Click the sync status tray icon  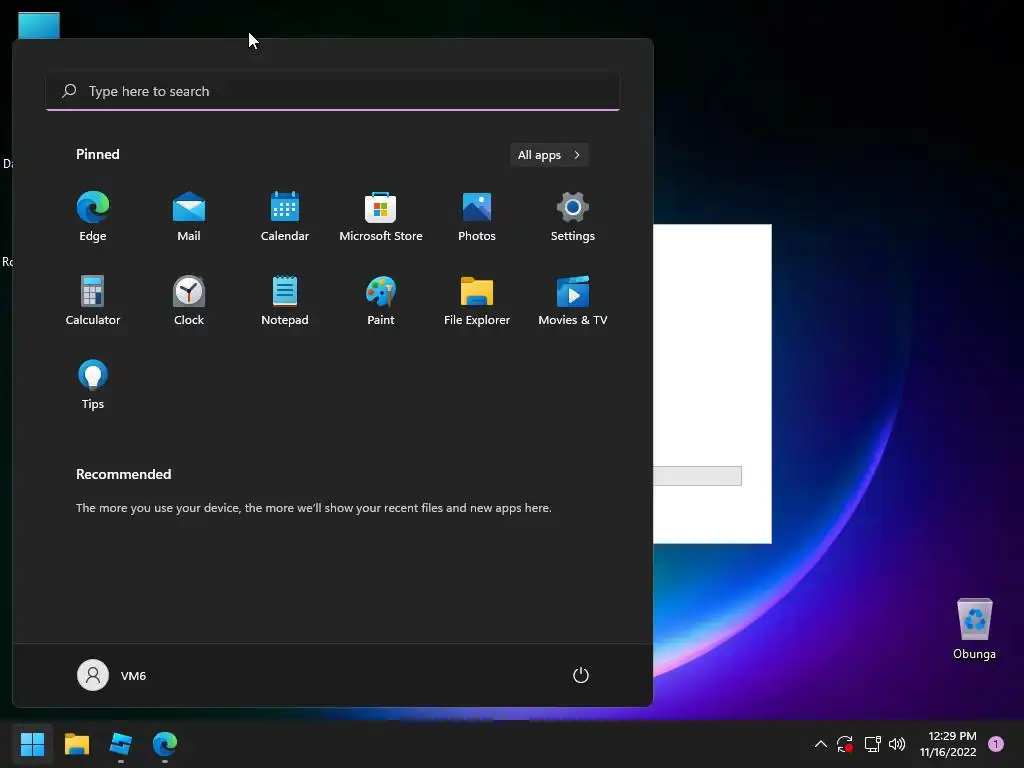[x=845, y=744]
